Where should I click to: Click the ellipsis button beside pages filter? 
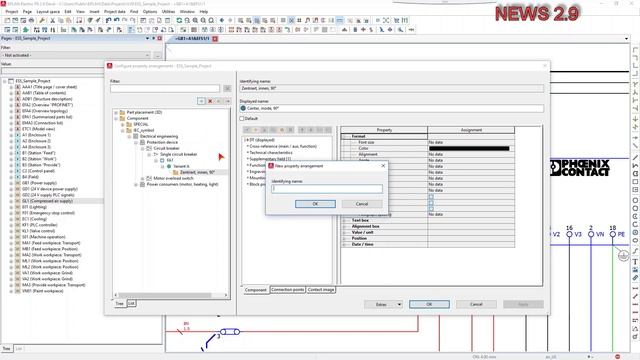tap(158, 55)
